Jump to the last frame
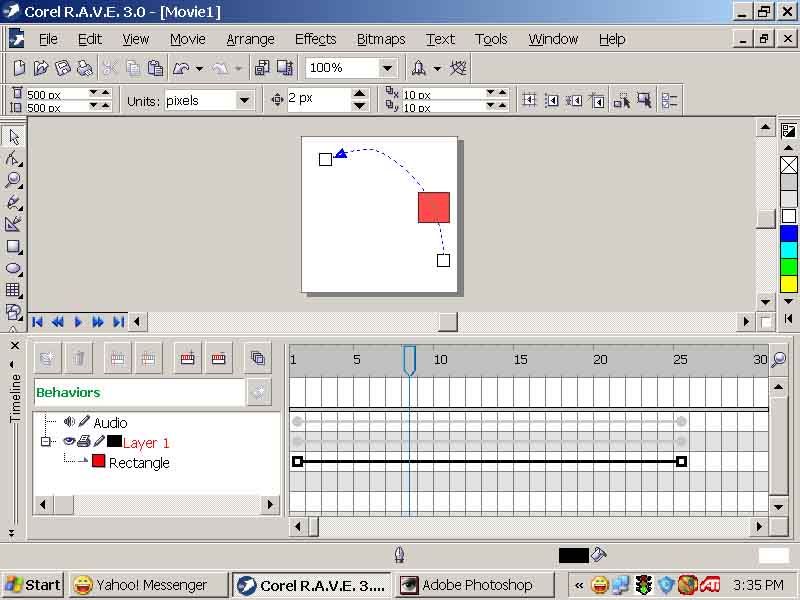 118,322
